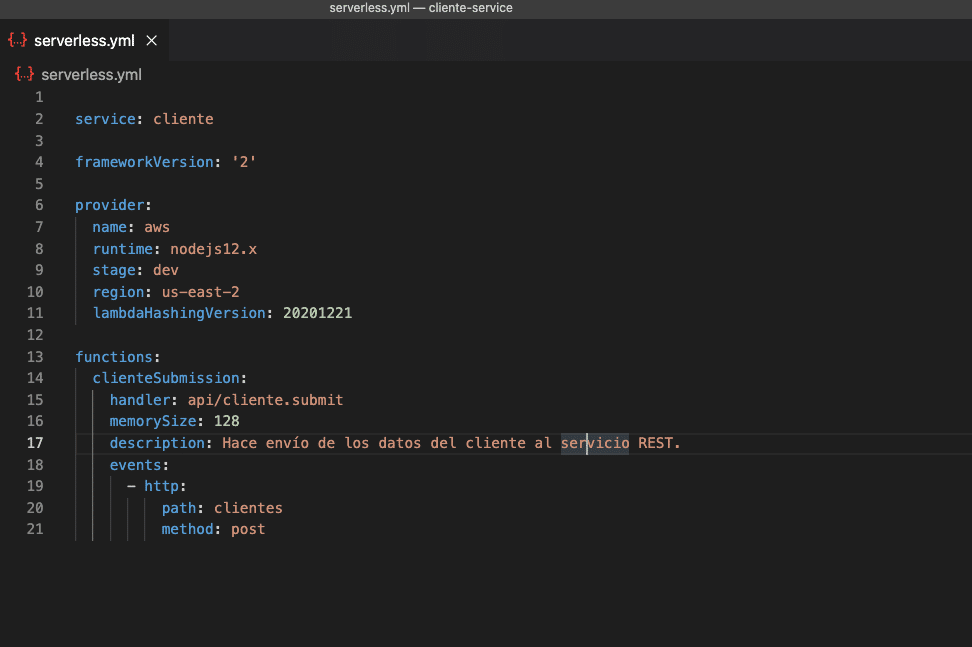The image size is (972, 647).
Task: Click the 'description' key on line 17
Action: pos(157,443)
